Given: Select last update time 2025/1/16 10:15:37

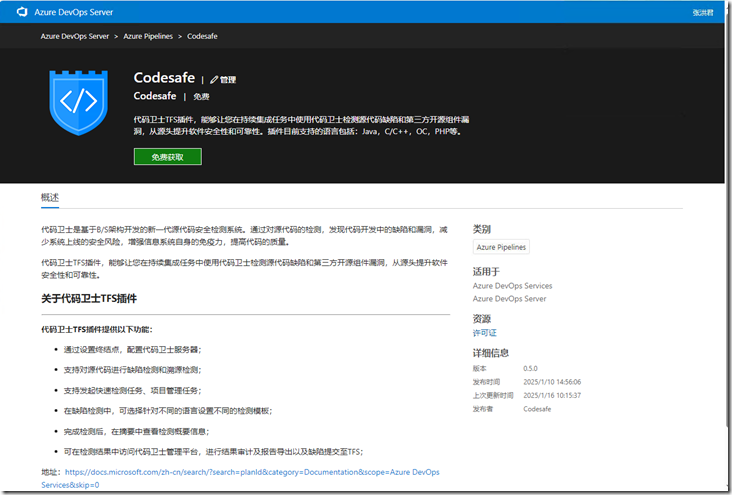Looking at the screenshot, I should [x=552, y=396].
